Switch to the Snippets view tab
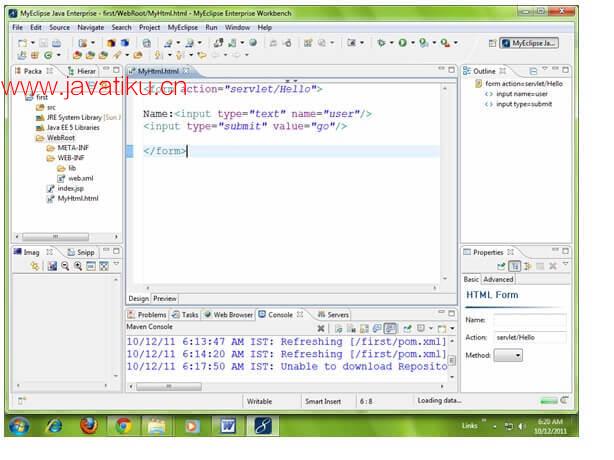614x460 pixels. coord(81,253)
